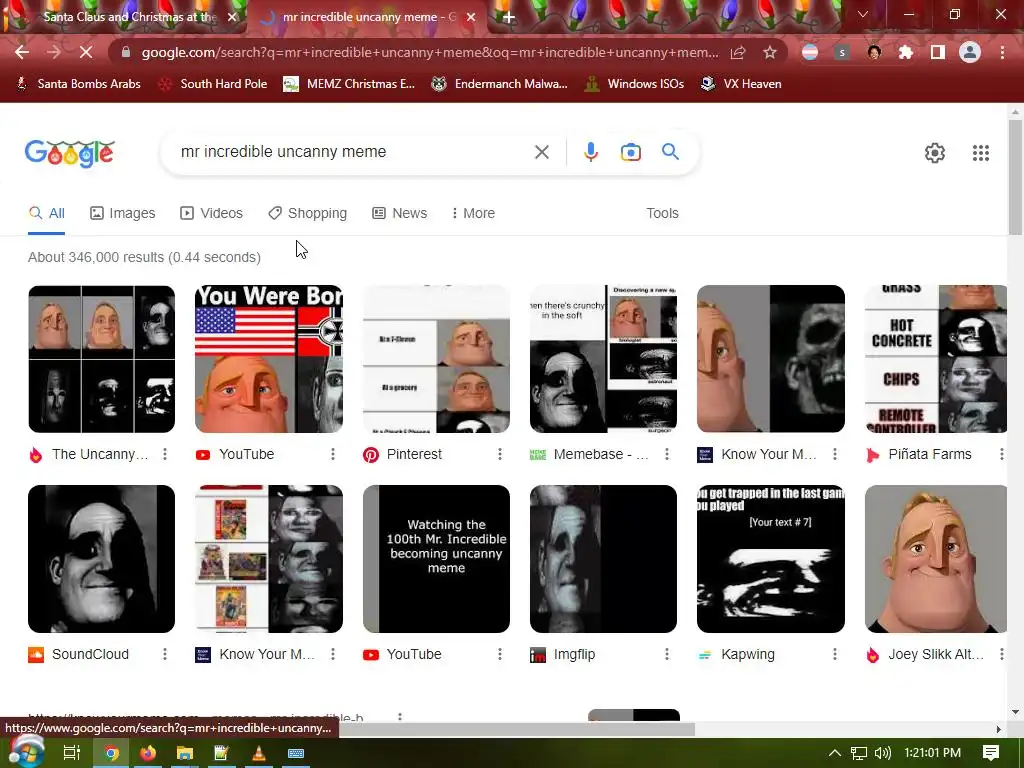Show hidden system tray icons
This screenshot has width=1024, height=768.
[835, 753]
